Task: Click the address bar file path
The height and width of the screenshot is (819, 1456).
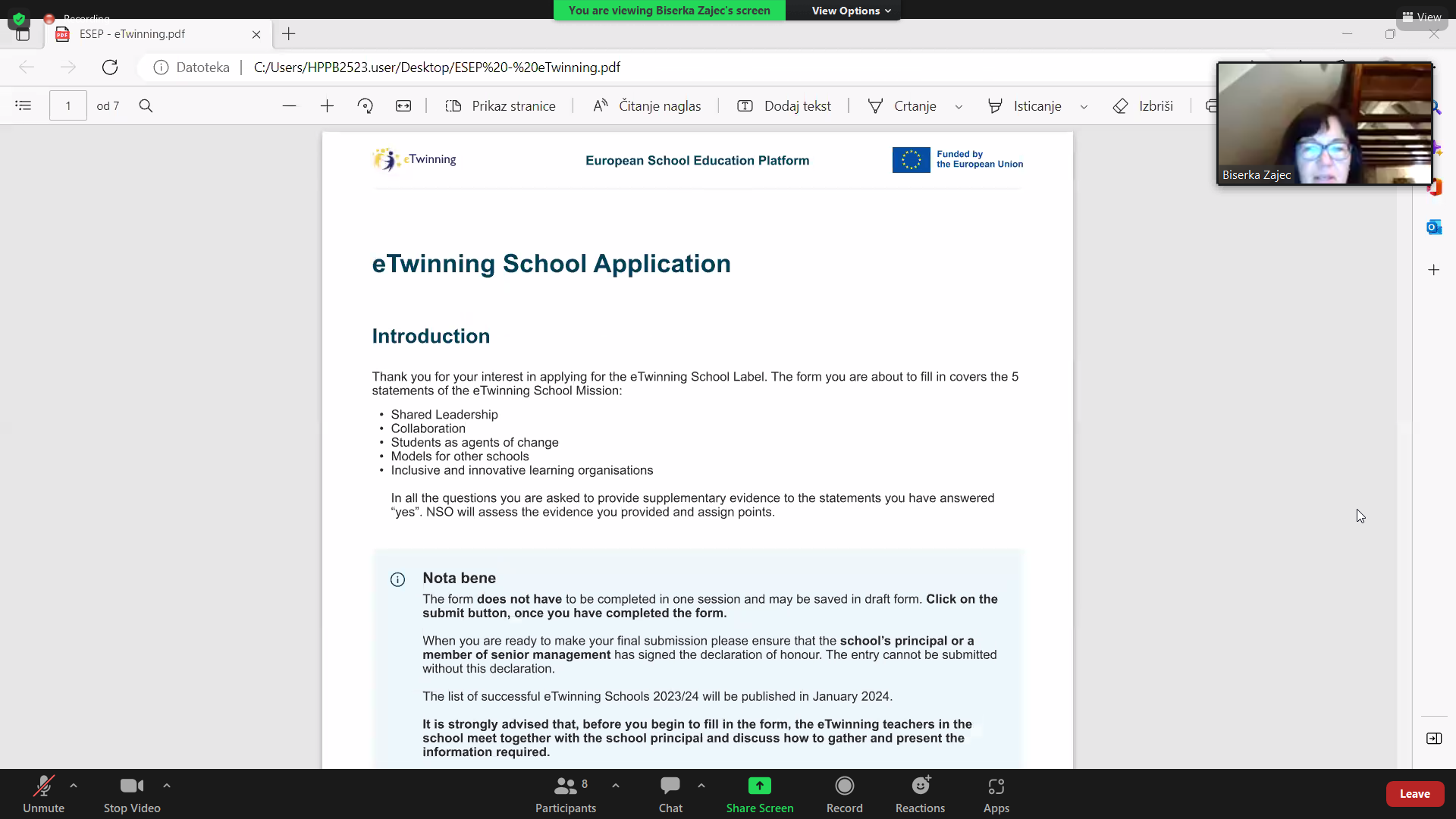Action: click(x=437, y=67)
